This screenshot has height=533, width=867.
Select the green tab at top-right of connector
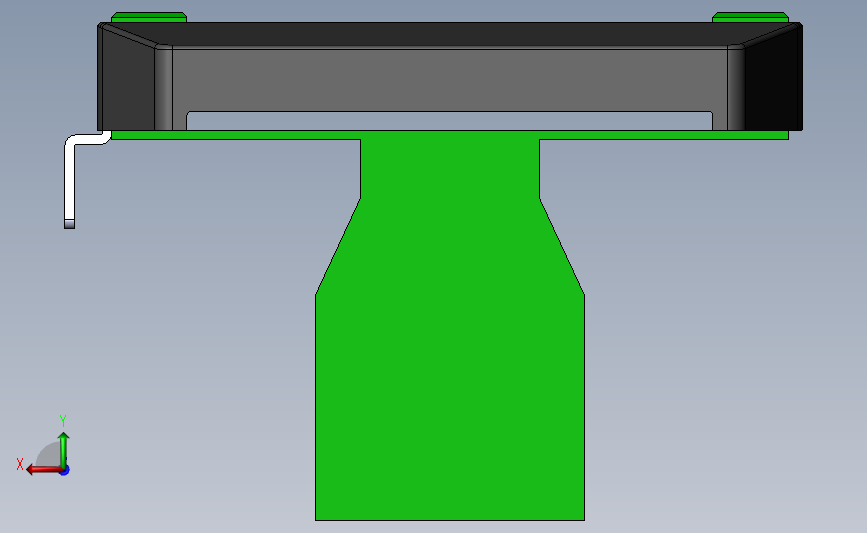pyautogui.click(x=750, y=17)
